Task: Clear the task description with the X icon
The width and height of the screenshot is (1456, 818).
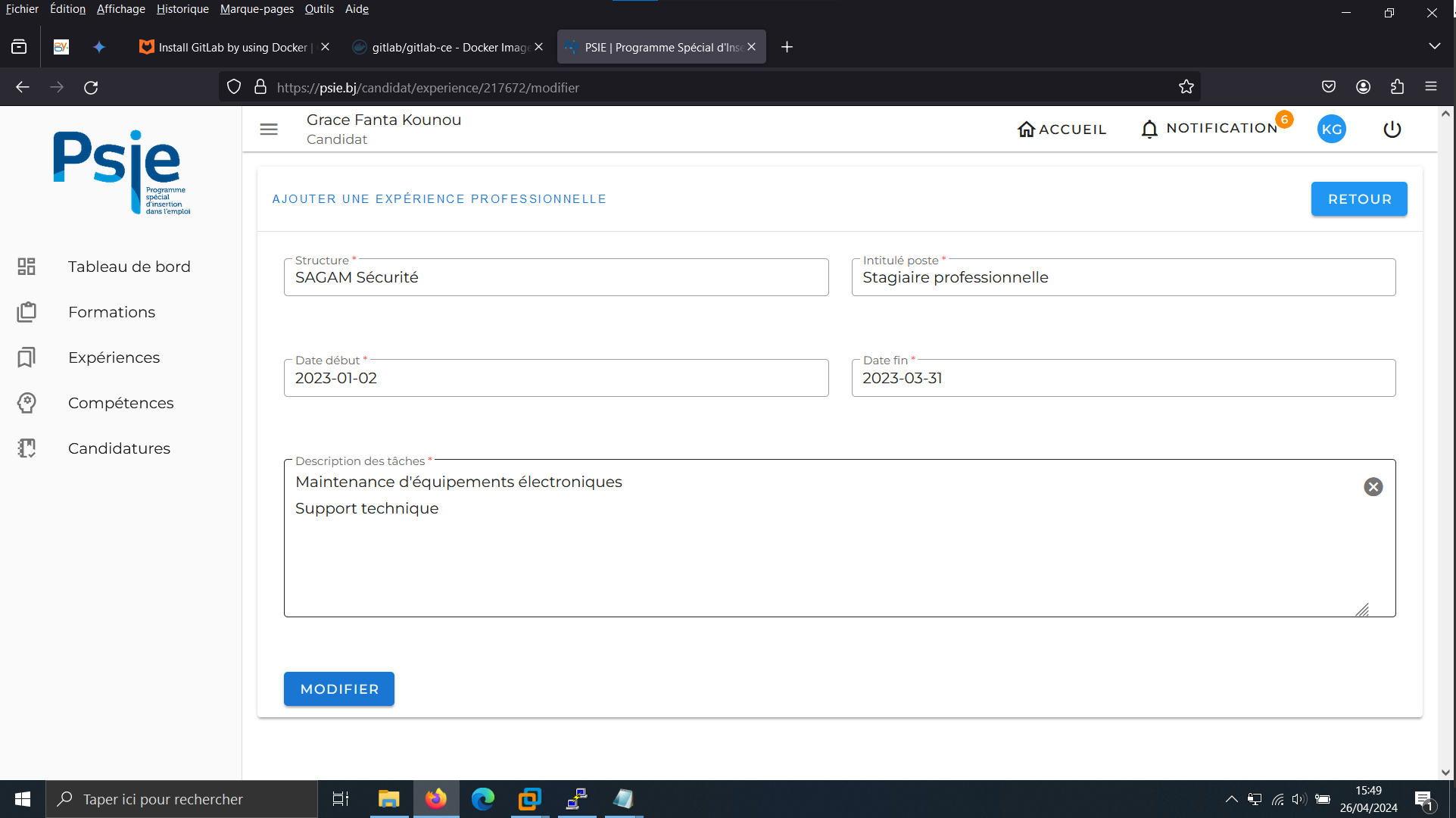Action: 1373,487
